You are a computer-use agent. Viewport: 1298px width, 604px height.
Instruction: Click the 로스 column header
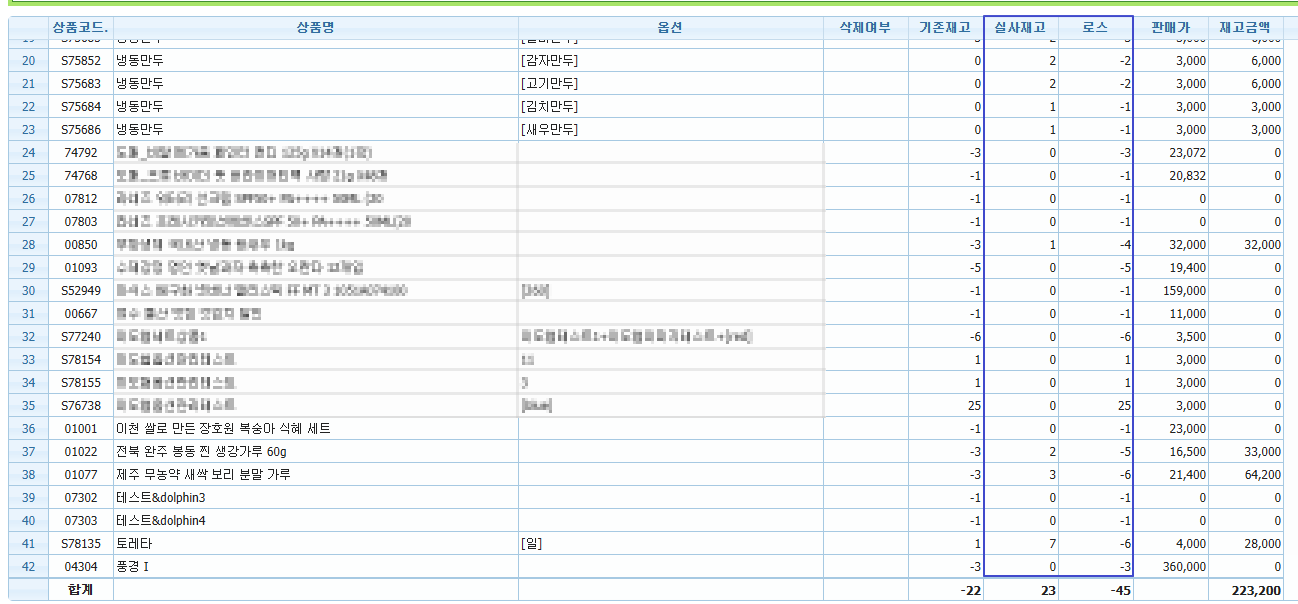1095,28
